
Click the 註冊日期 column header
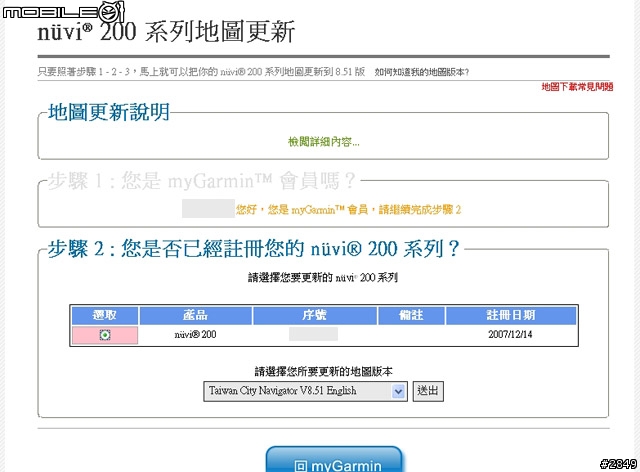[x=511, y=315]
